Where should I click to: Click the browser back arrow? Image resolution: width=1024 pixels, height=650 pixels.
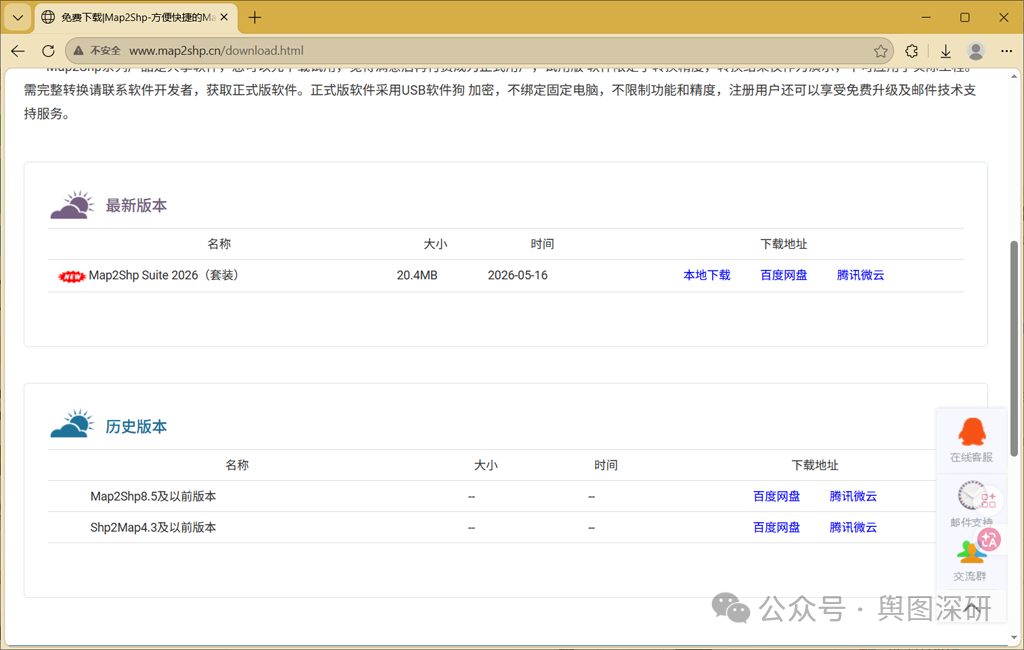point(18,51)
